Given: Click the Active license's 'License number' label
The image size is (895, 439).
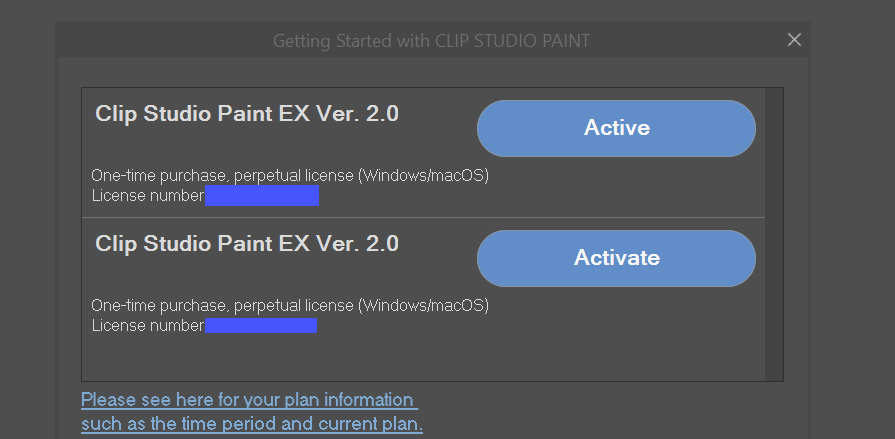Looking at the screenshot, I should pos(148,195).
